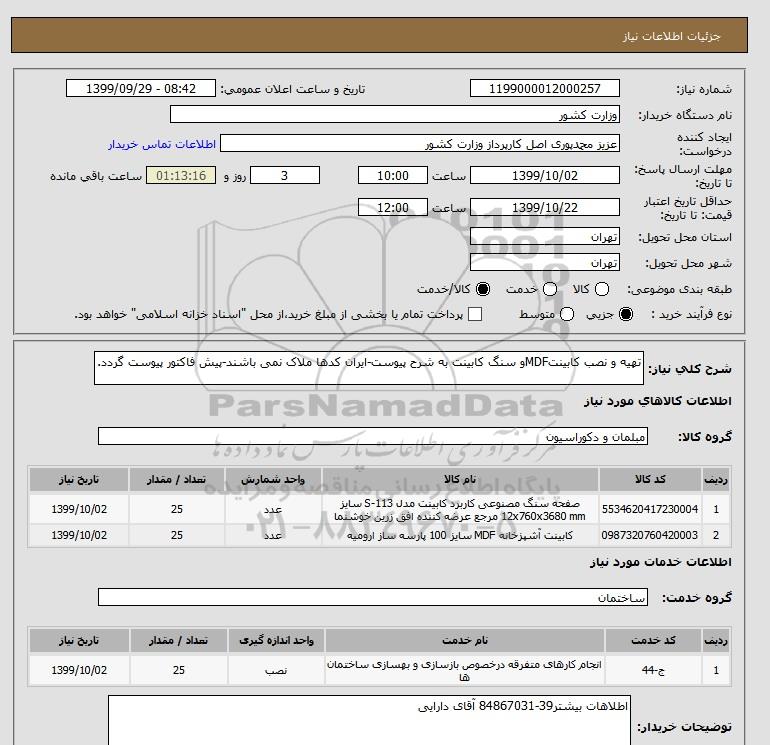Click the general need description text box
This screenshot has height=745, width=770.
(369, 368)
